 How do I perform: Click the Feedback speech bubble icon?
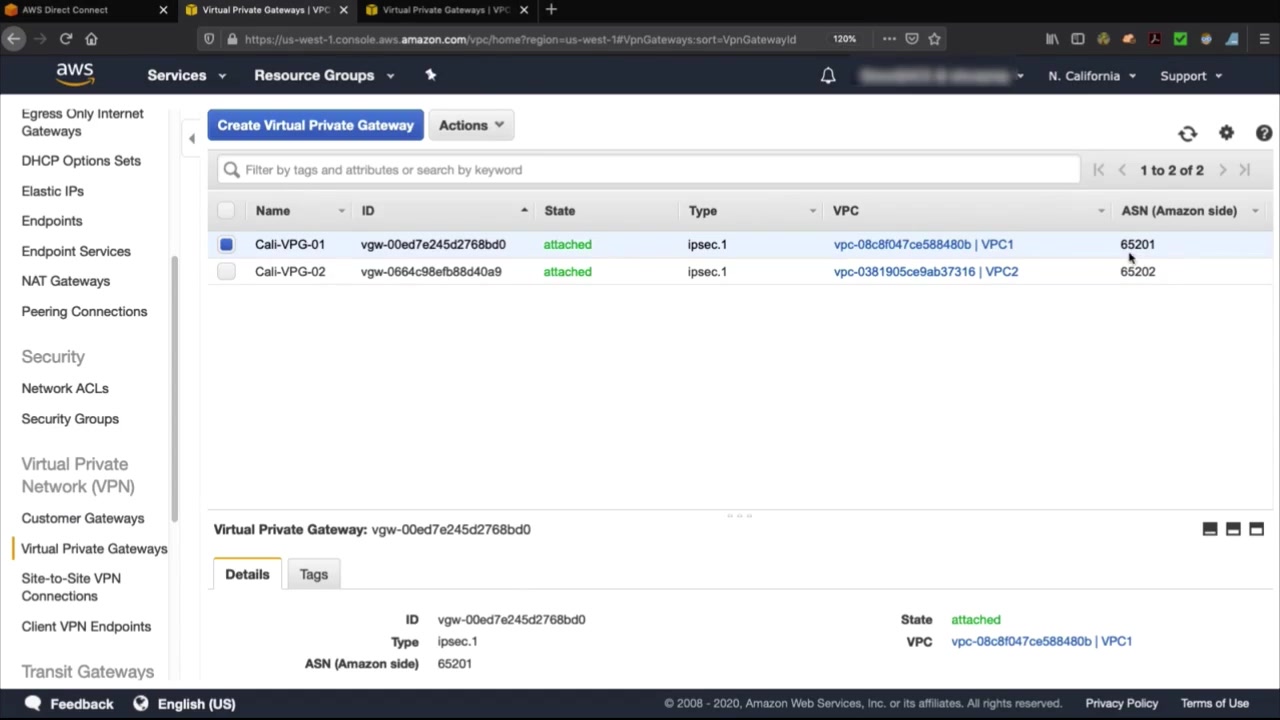point(32,703)
